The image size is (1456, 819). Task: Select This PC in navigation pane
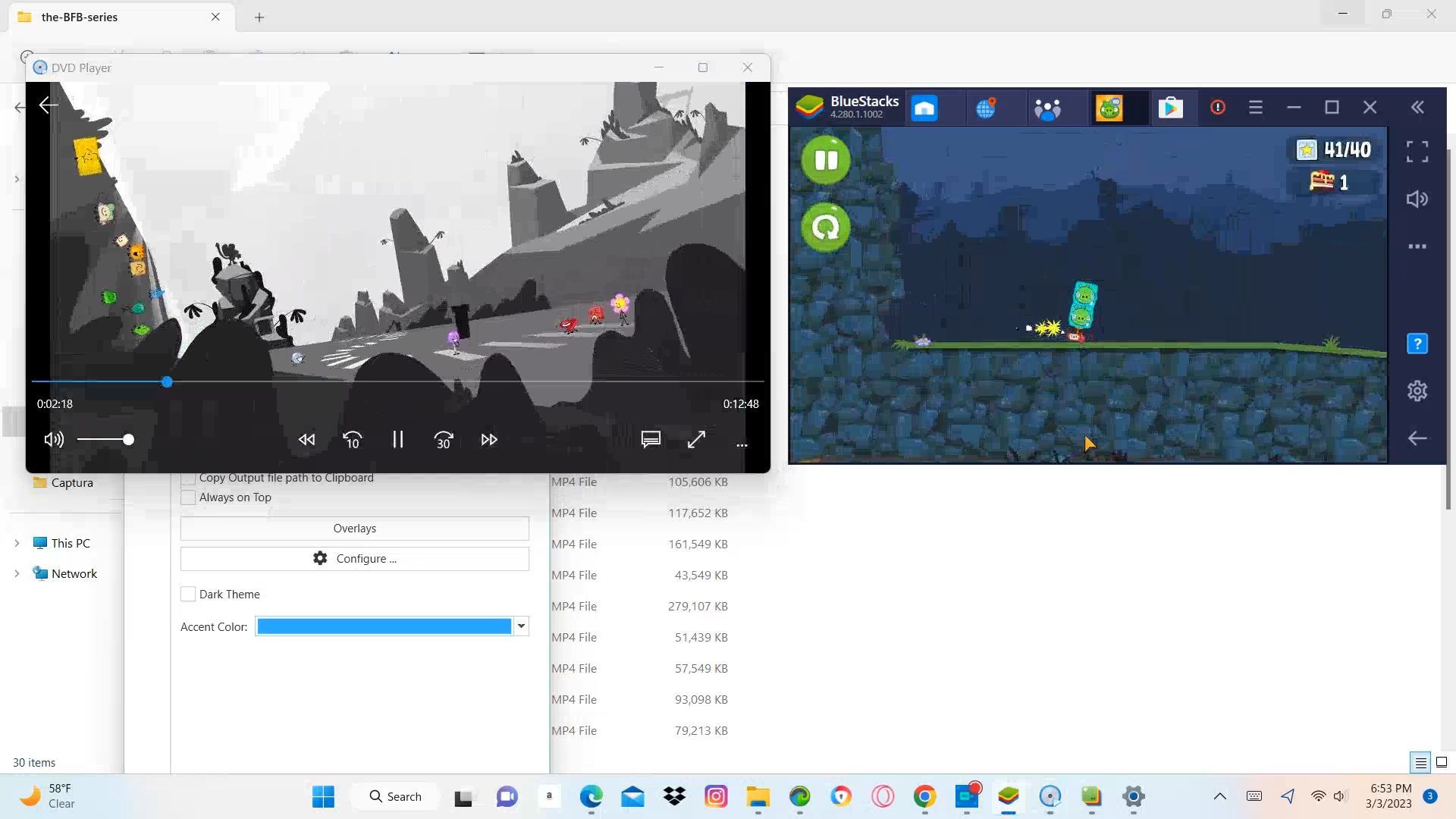pos(61,543)
